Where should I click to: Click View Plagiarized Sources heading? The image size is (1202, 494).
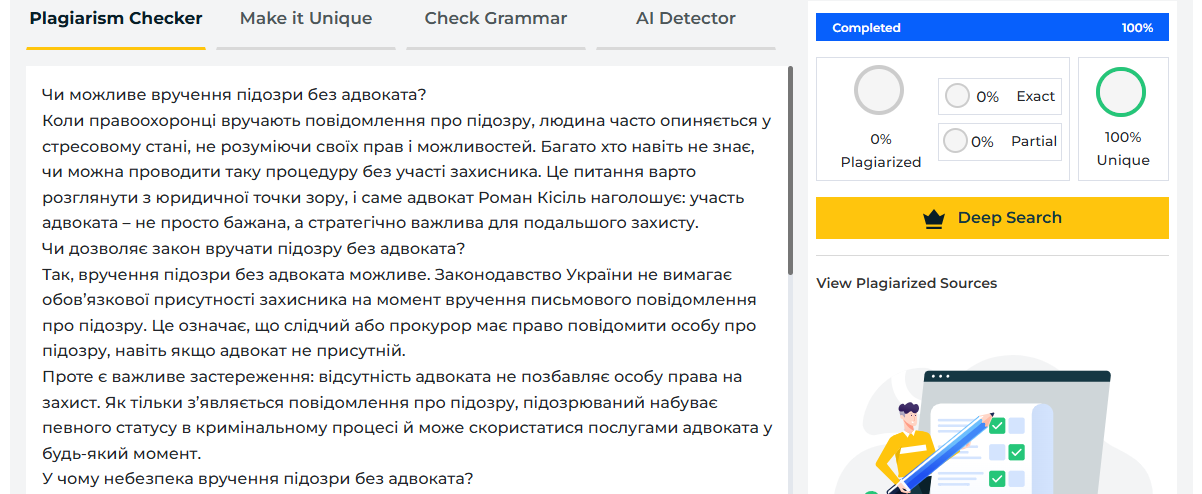click(x=906, y=283)
